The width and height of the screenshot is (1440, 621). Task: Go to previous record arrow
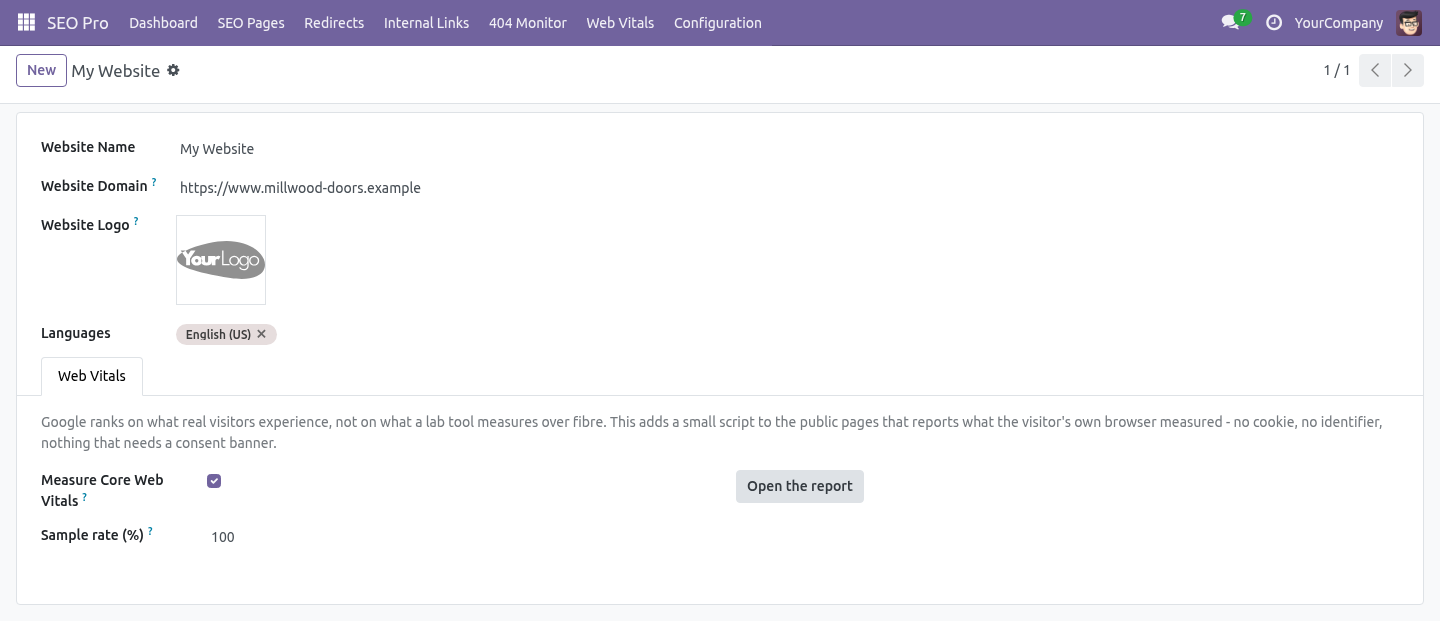pos(1375,70)
